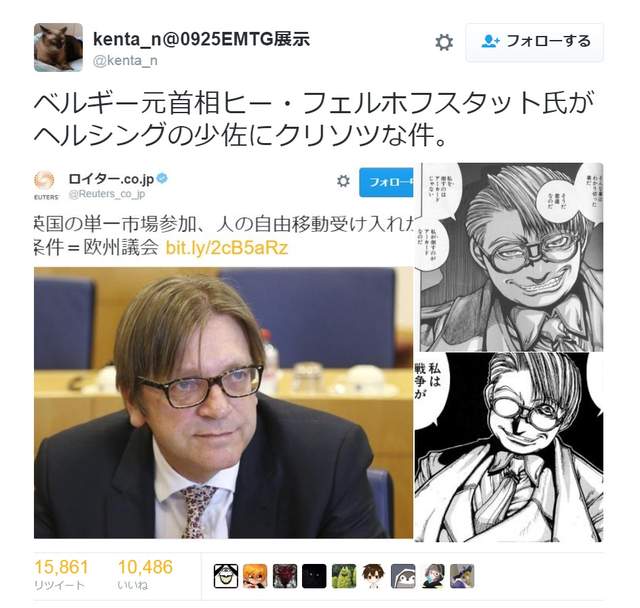Click the Reuters verified badge

coord(162,178)
